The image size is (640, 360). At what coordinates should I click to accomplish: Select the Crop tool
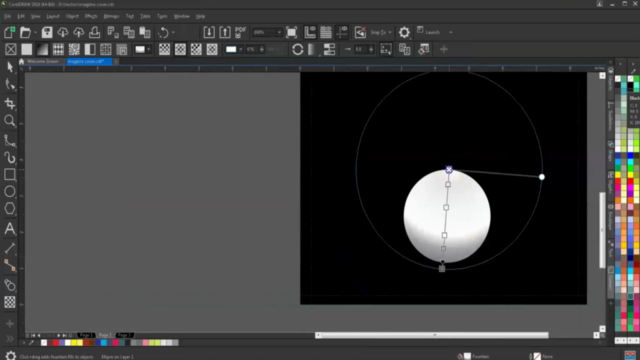10,103
